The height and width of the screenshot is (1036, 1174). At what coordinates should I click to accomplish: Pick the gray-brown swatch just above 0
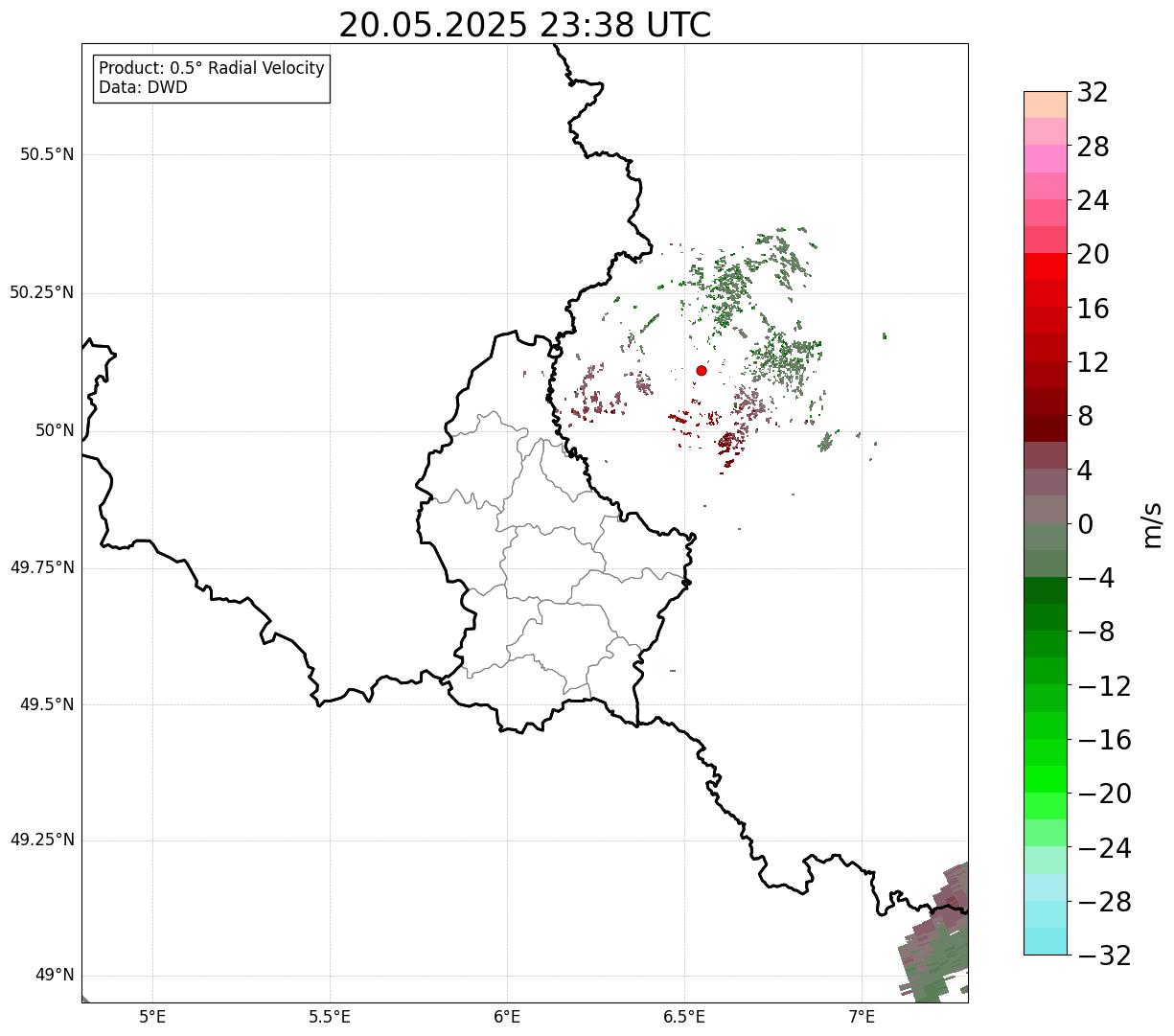(1046, 509)
